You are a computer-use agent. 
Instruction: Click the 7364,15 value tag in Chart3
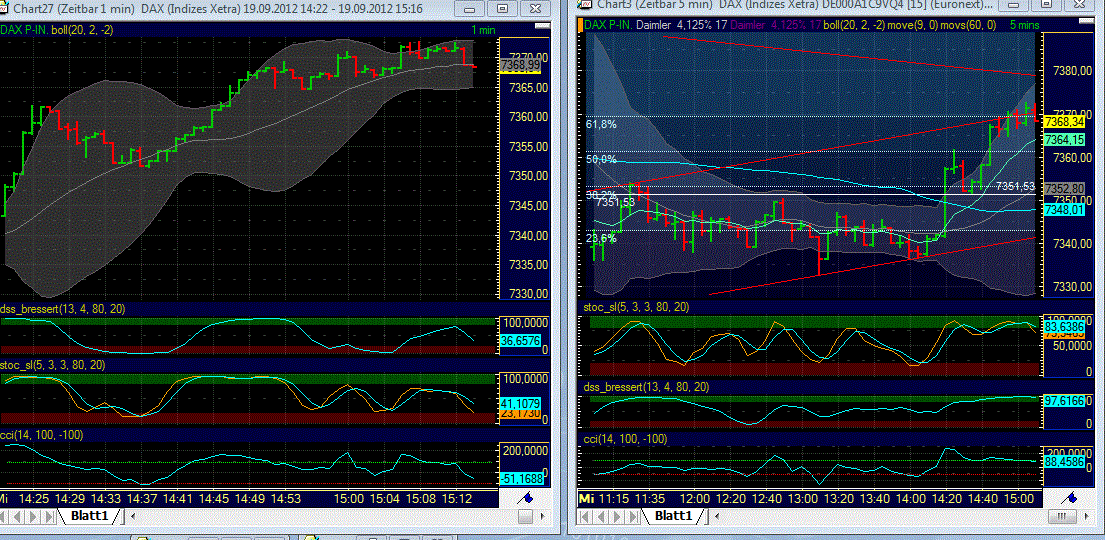click(1064, 140)
